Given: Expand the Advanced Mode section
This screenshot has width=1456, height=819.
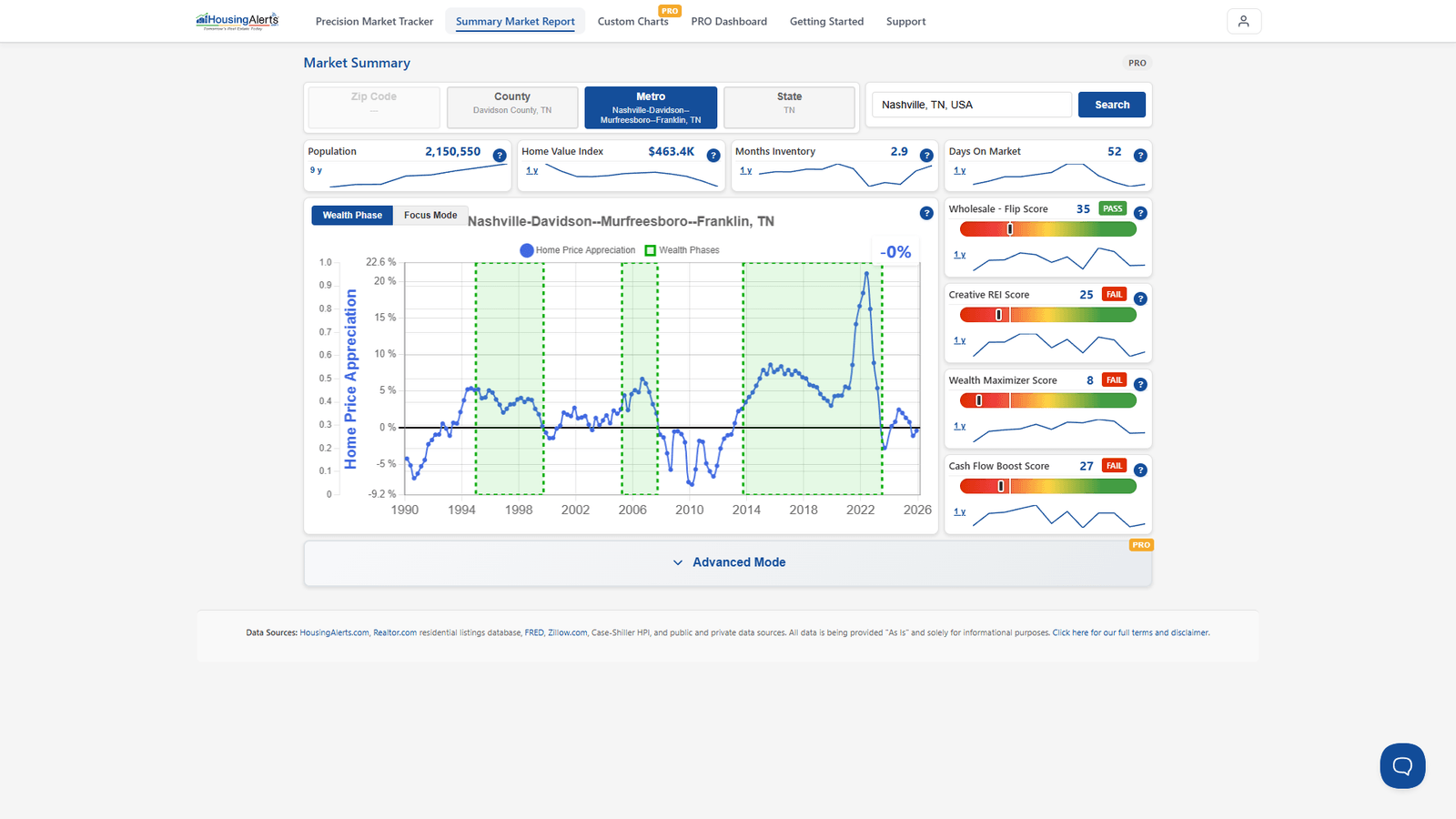Looking at the screenshot, I should [x=728, y=562].
